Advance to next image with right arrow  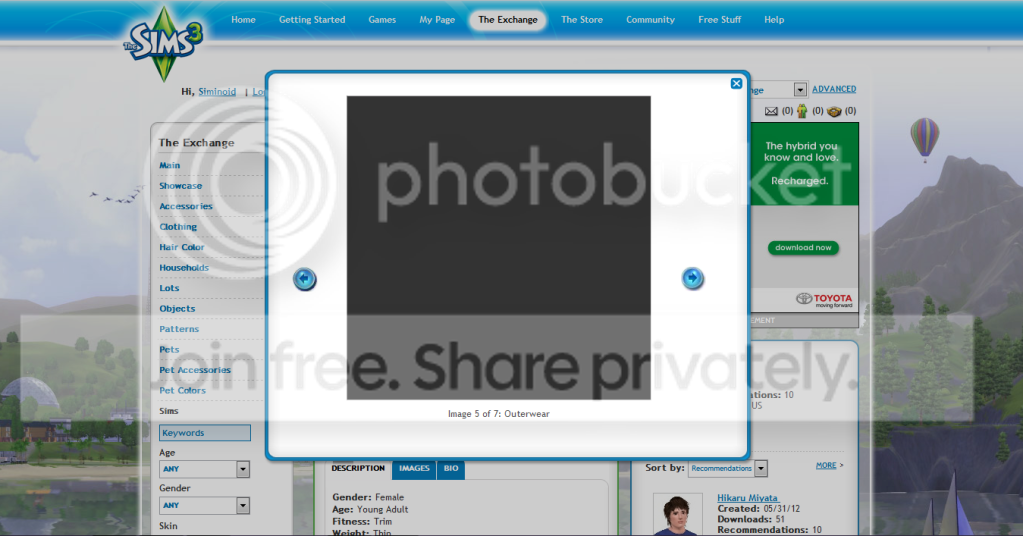pos(692,279)
